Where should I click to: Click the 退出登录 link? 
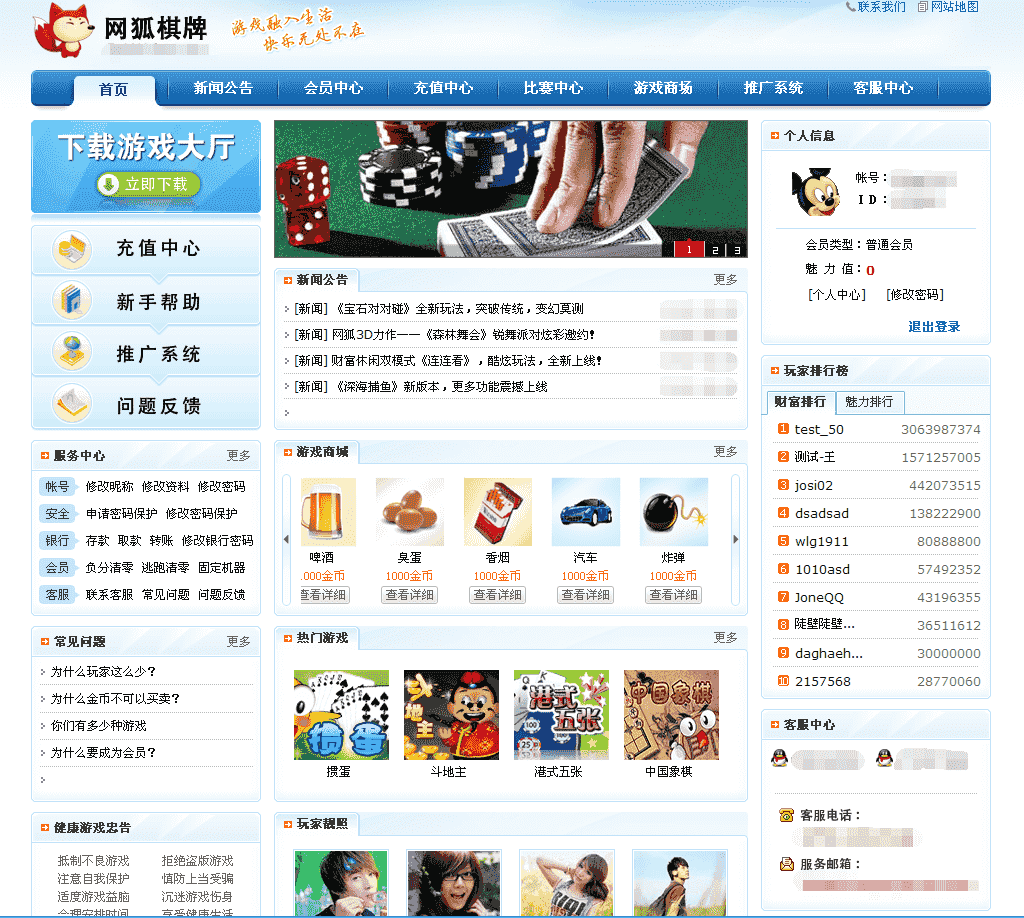tap(934, 327)
